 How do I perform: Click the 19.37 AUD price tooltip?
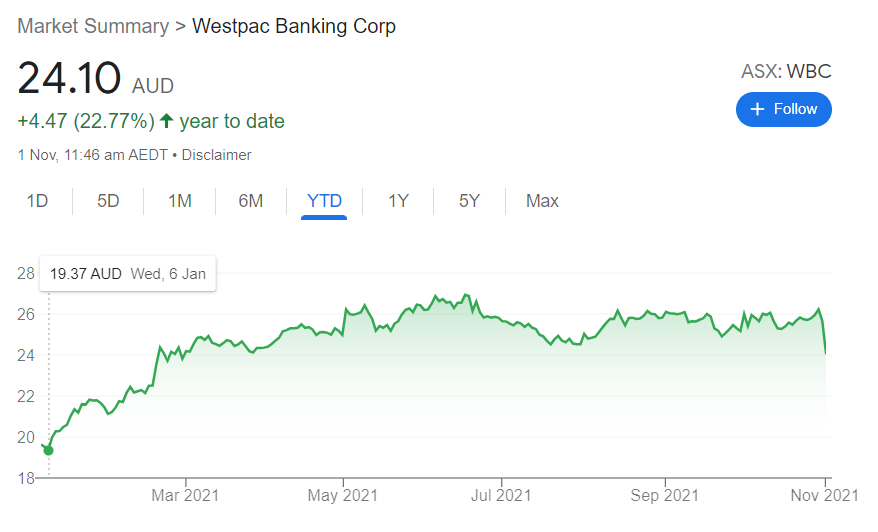(x=128, y=274)
